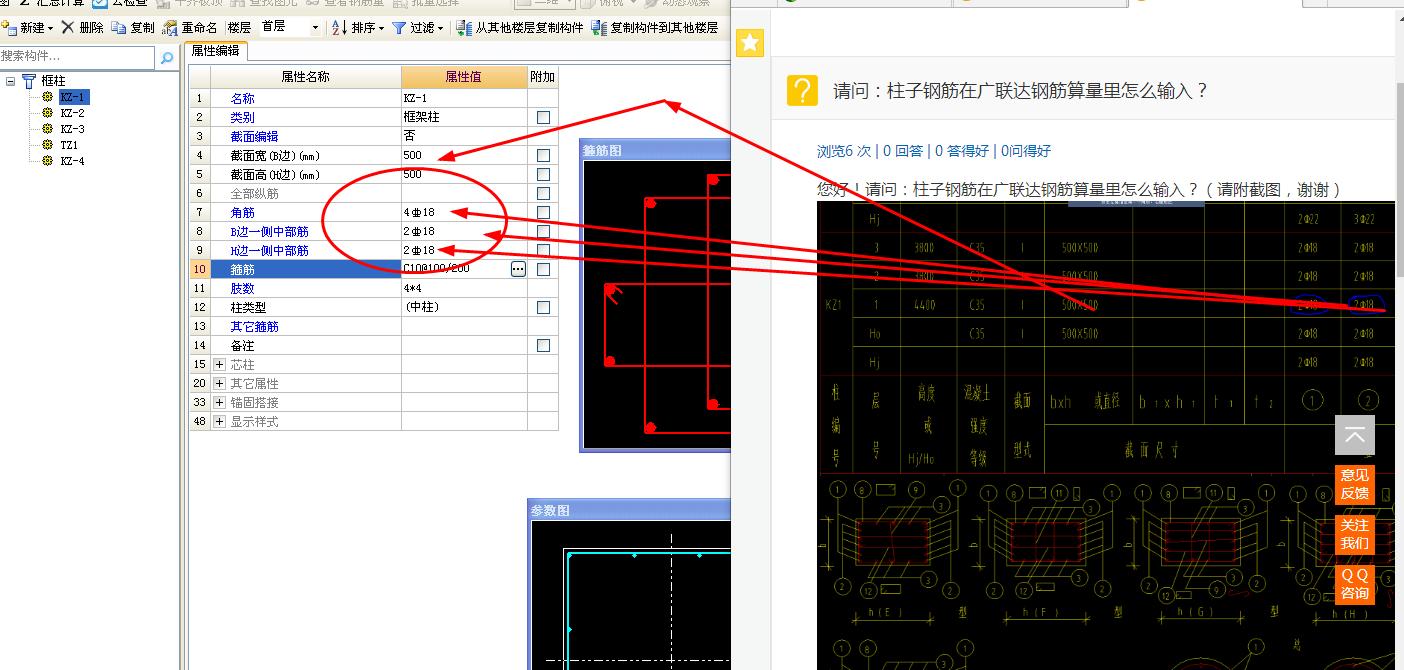Screen dimensions: 1404x670
Task: Click the 新建 (new component) toolbar icon
Action: click(9, 27)
